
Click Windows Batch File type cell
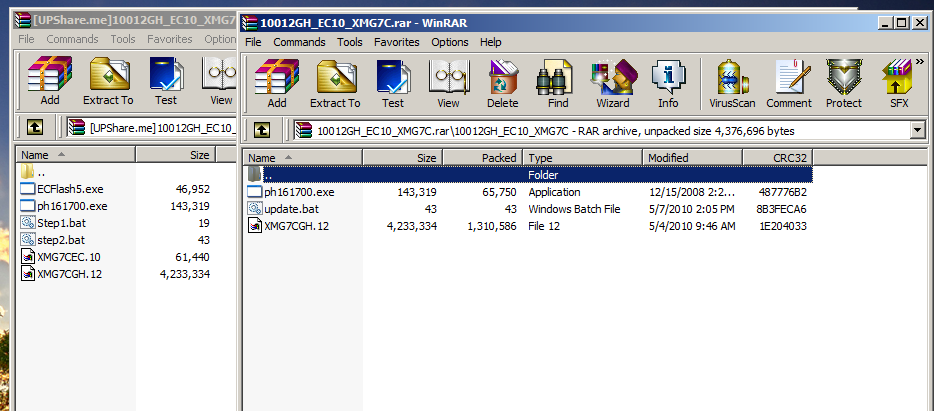574,209
